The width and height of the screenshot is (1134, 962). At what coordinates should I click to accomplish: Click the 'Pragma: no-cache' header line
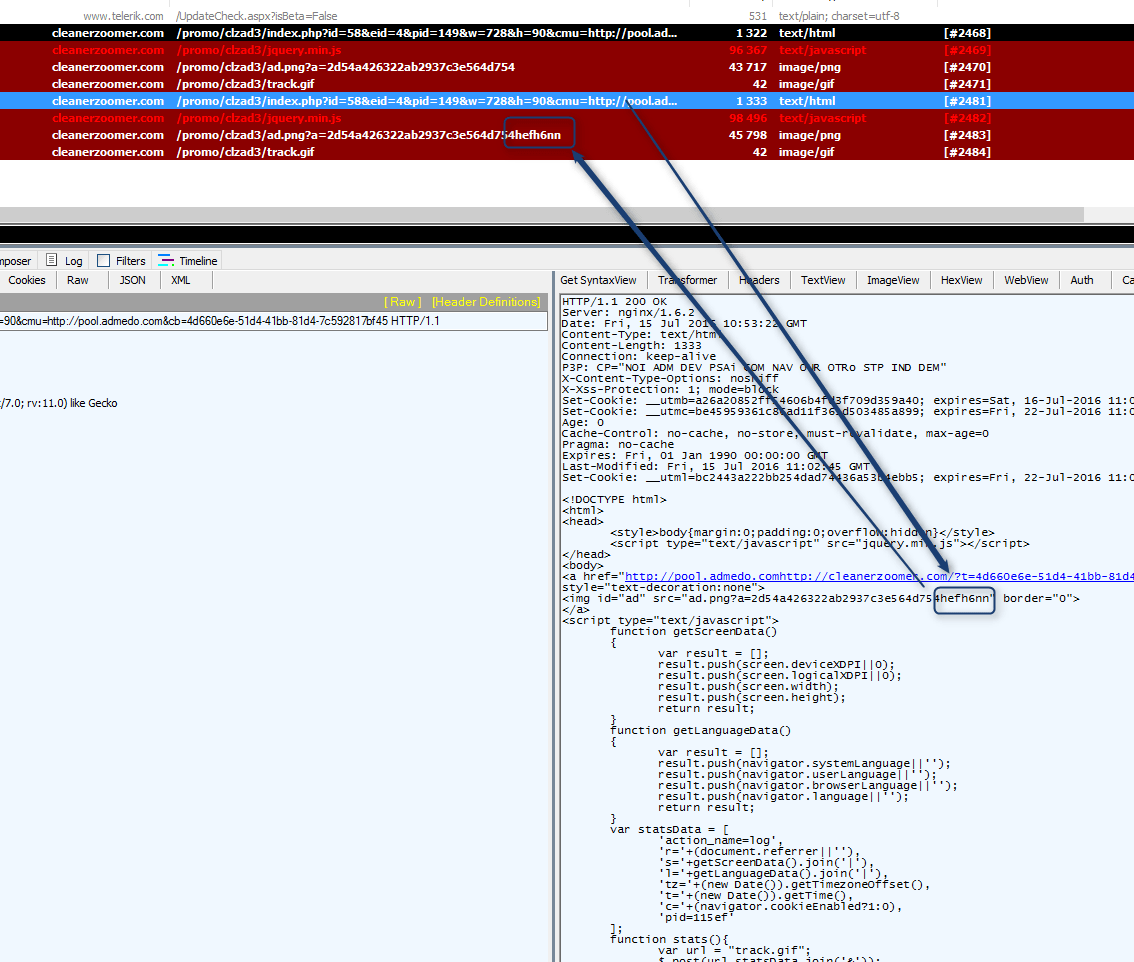[x=618, y=445]
